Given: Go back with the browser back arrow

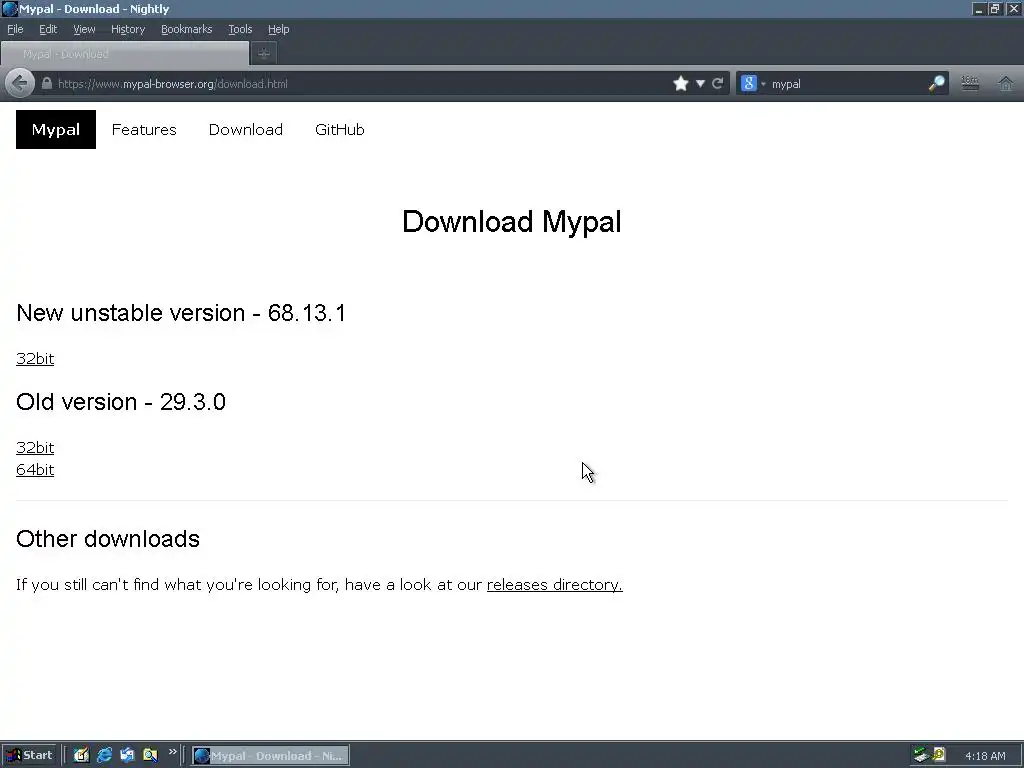Looking at the screenshot, I should [x=20, y=84].
